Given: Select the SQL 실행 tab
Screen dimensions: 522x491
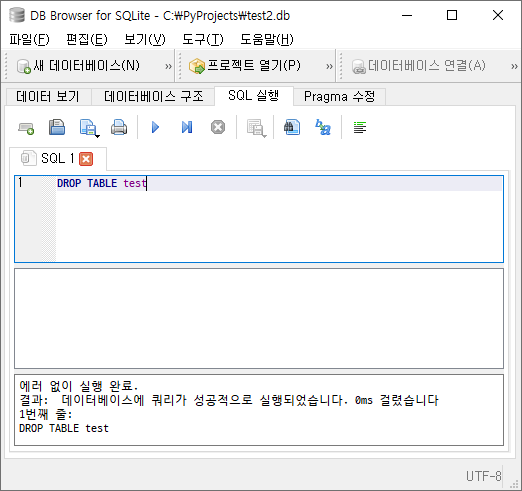Looking at the screenshot, I should [254, 96].
